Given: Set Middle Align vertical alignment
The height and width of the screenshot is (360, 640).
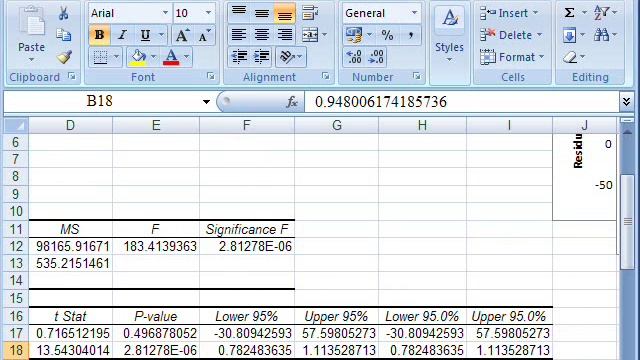Looking at the screenshot, I should coord(262,13).
